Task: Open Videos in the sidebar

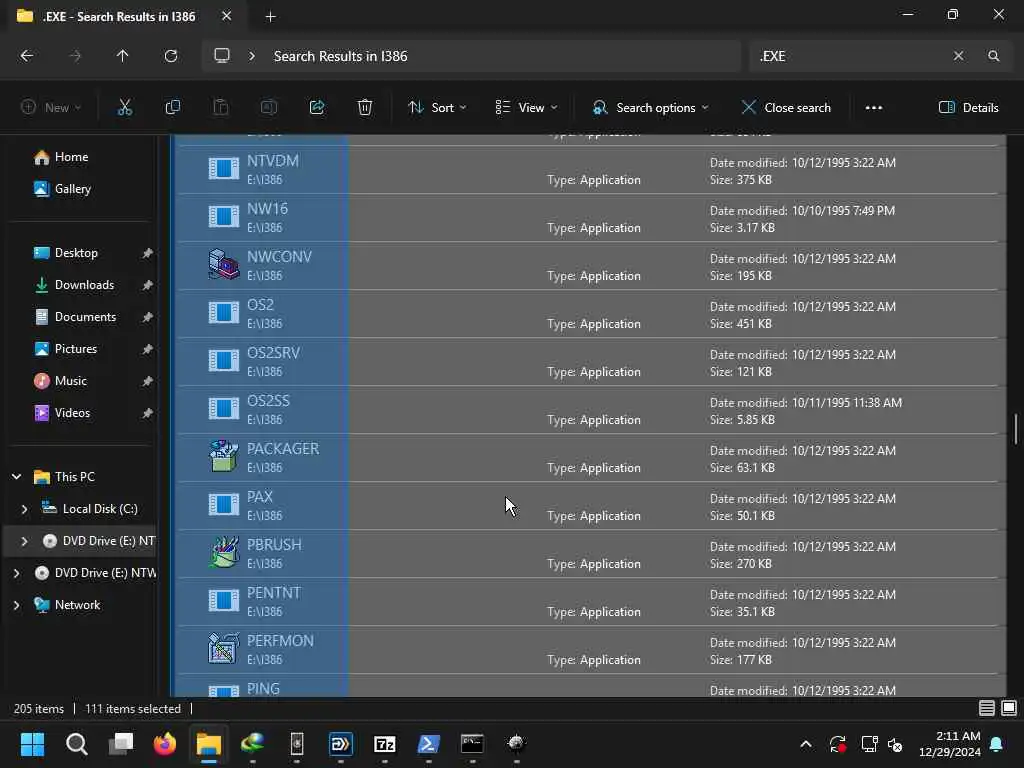Action: click(x=72, y=413)
